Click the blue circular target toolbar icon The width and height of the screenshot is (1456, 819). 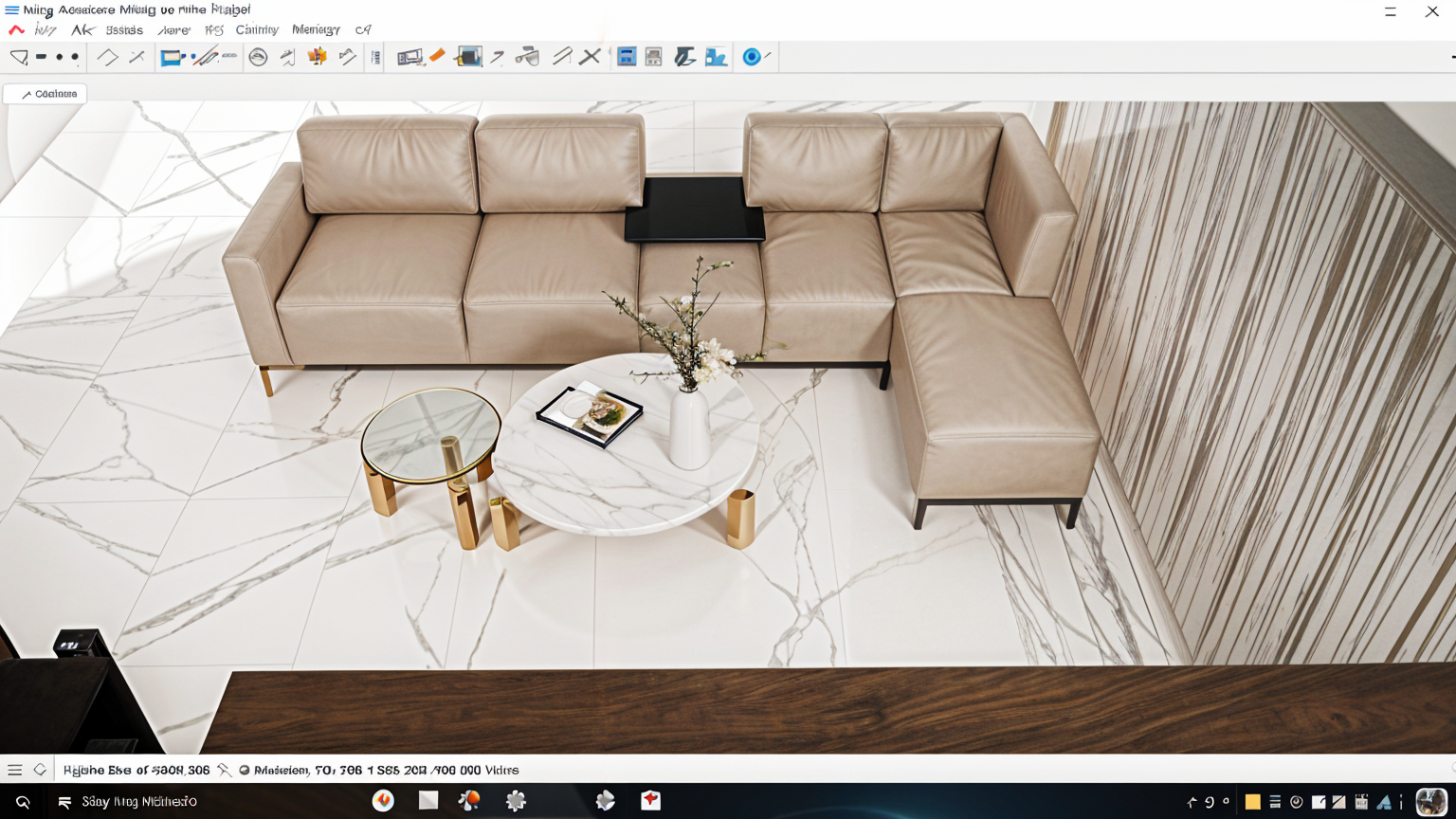click(752, 57)
